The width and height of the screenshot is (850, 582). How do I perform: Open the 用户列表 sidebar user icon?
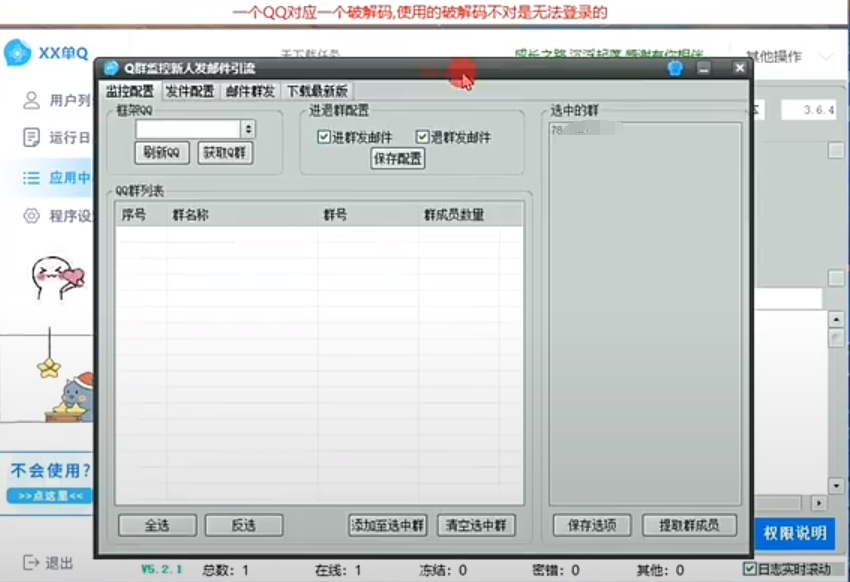31,100
